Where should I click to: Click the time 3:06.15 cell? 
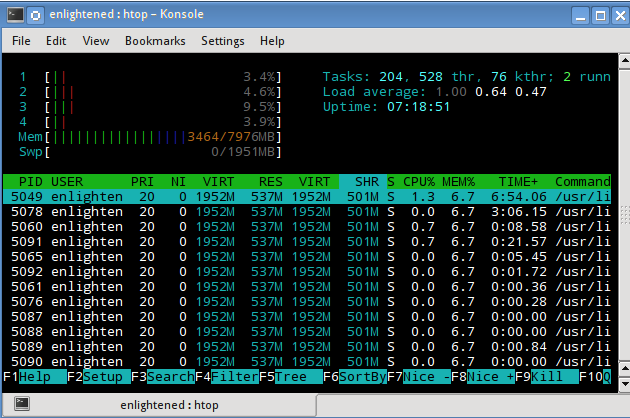pyautogui.click(x=519, y=211)
